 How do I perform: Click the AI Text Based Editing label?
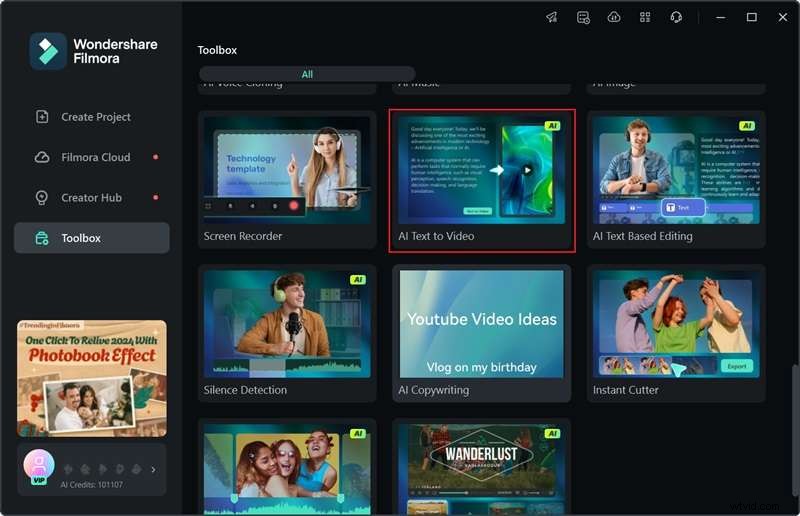(x=643, y=236)
